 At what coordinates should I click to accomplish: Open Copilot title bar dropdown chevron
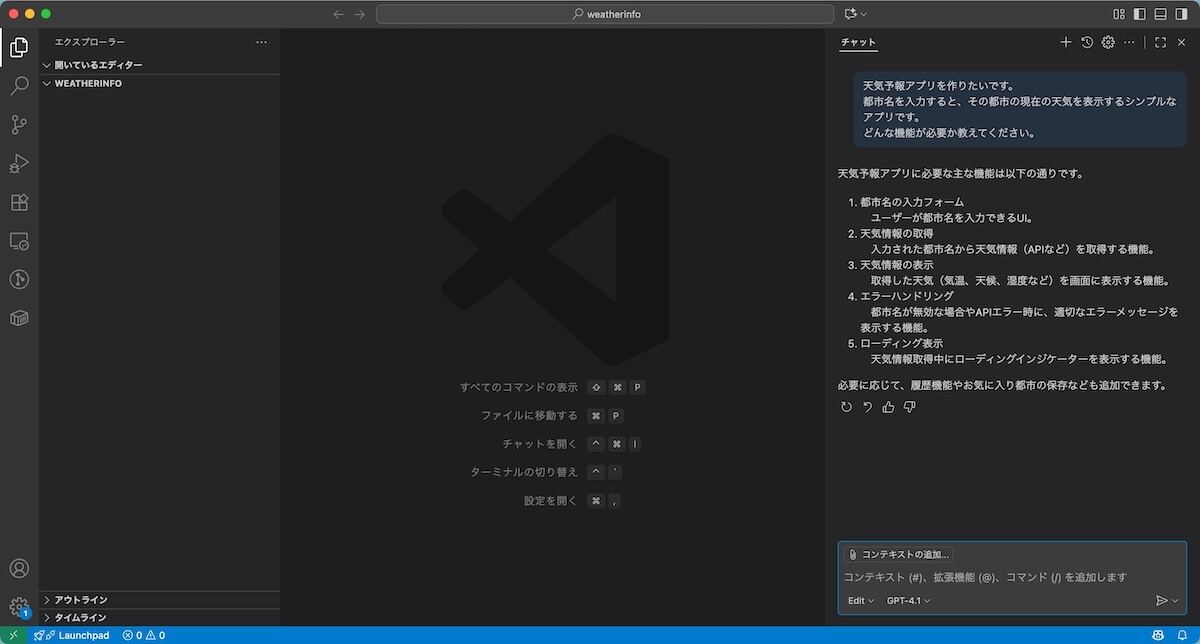pyautogui.click(x=864, y=14)
